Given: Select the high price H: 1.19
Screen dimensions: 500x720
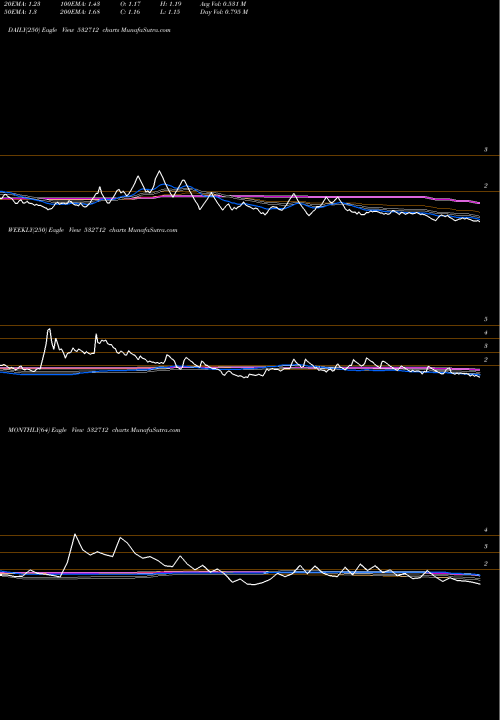Looking at the screenshot, I should (x=170, y=4).
